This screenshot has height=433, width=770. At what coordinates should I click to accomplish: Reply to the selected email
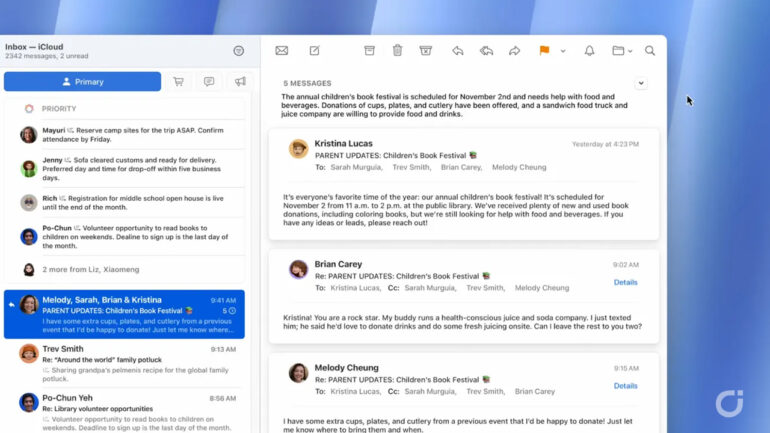(457, 51)
